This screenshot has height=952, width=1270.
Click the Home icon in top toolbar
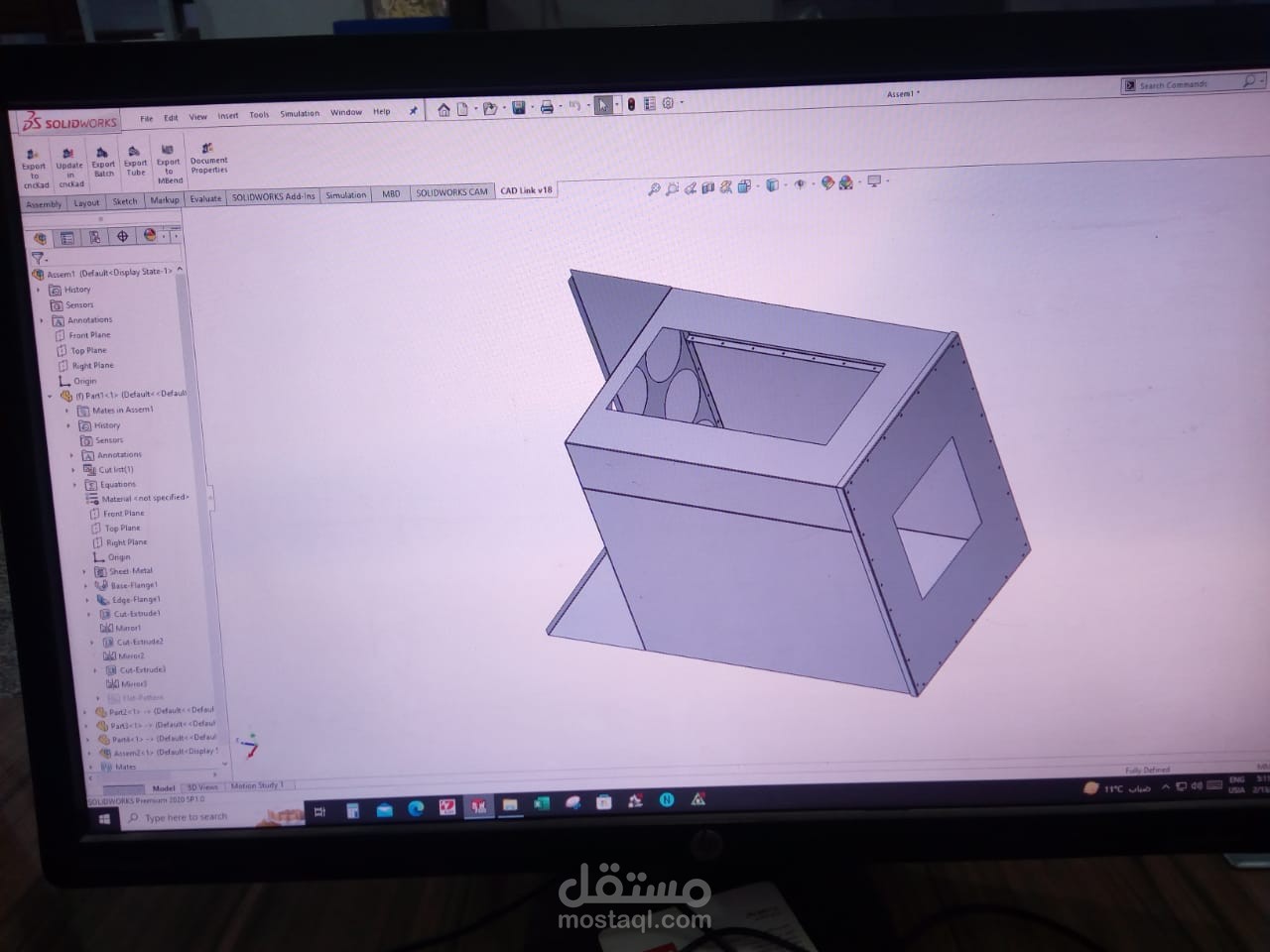[444, 109]
